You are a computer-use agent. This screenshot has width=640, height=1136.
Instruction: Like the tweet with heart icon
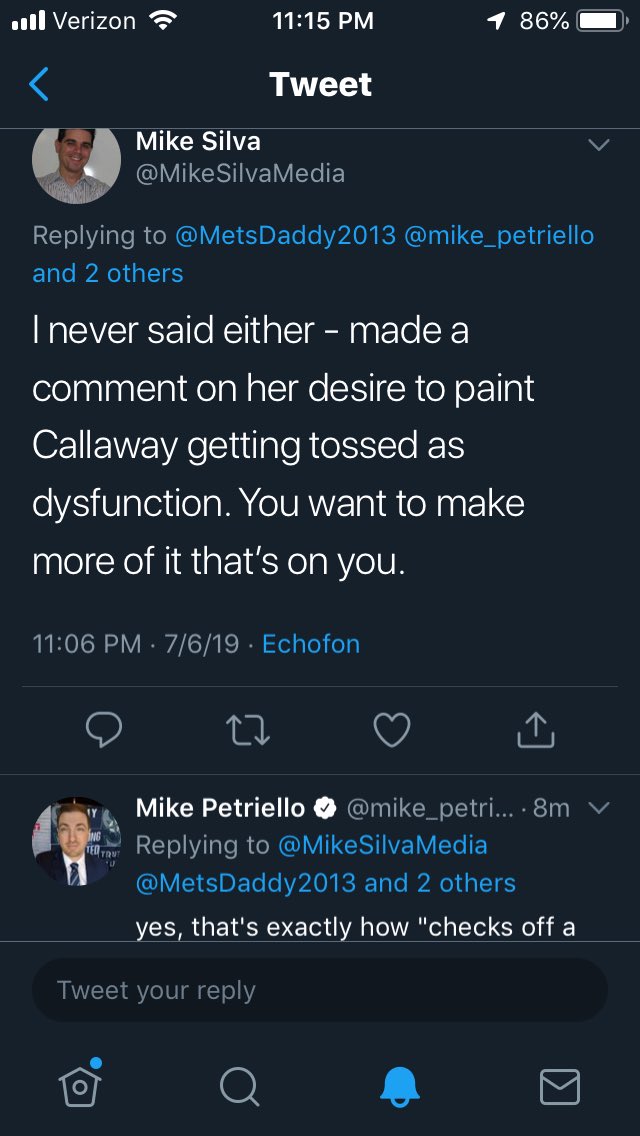click(391, 731)
